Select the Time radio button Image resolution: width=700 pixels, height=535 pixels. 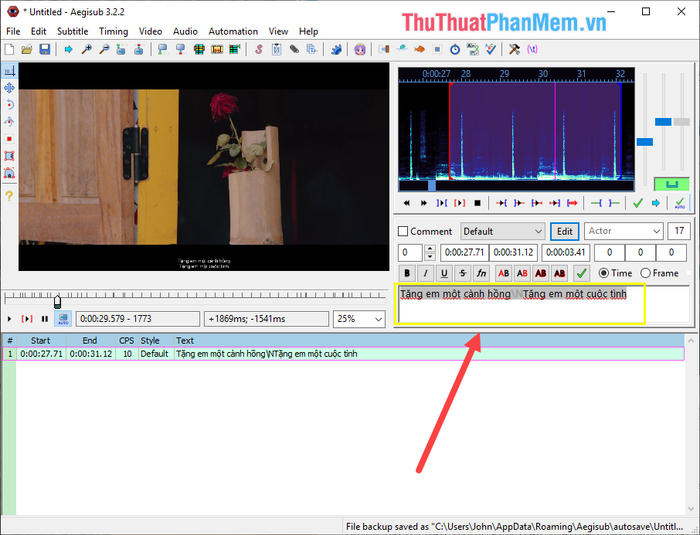[604, 273]
